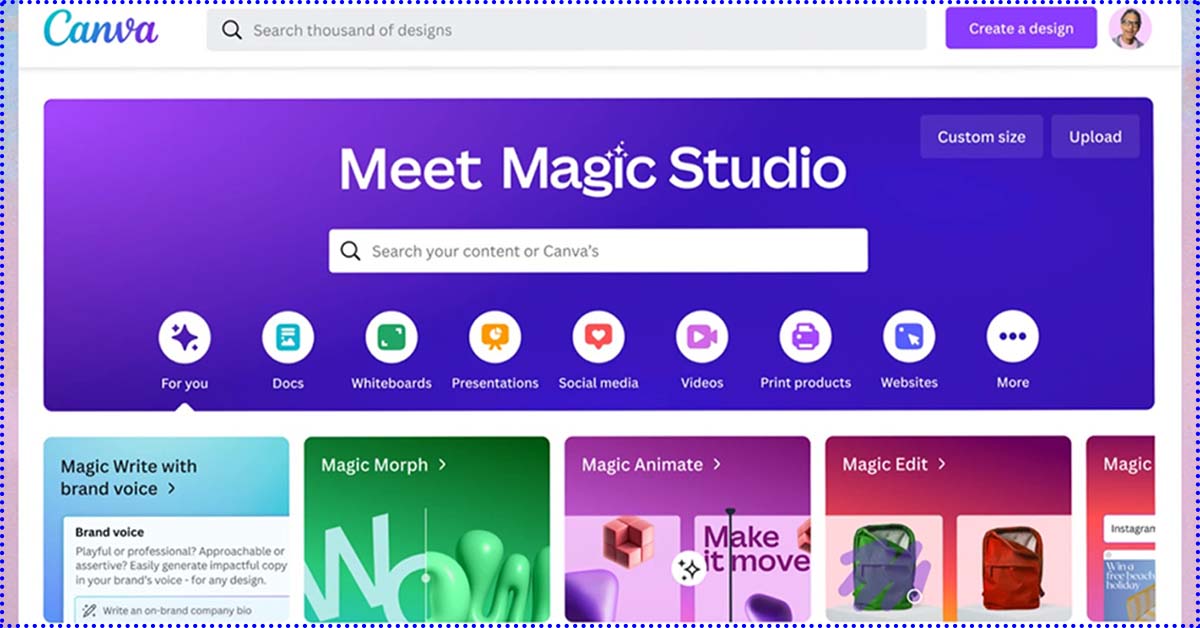Click the pink cube image in Magic Animate
The height and width of the screenshot is (628, 1200).
tap(628, 540)
